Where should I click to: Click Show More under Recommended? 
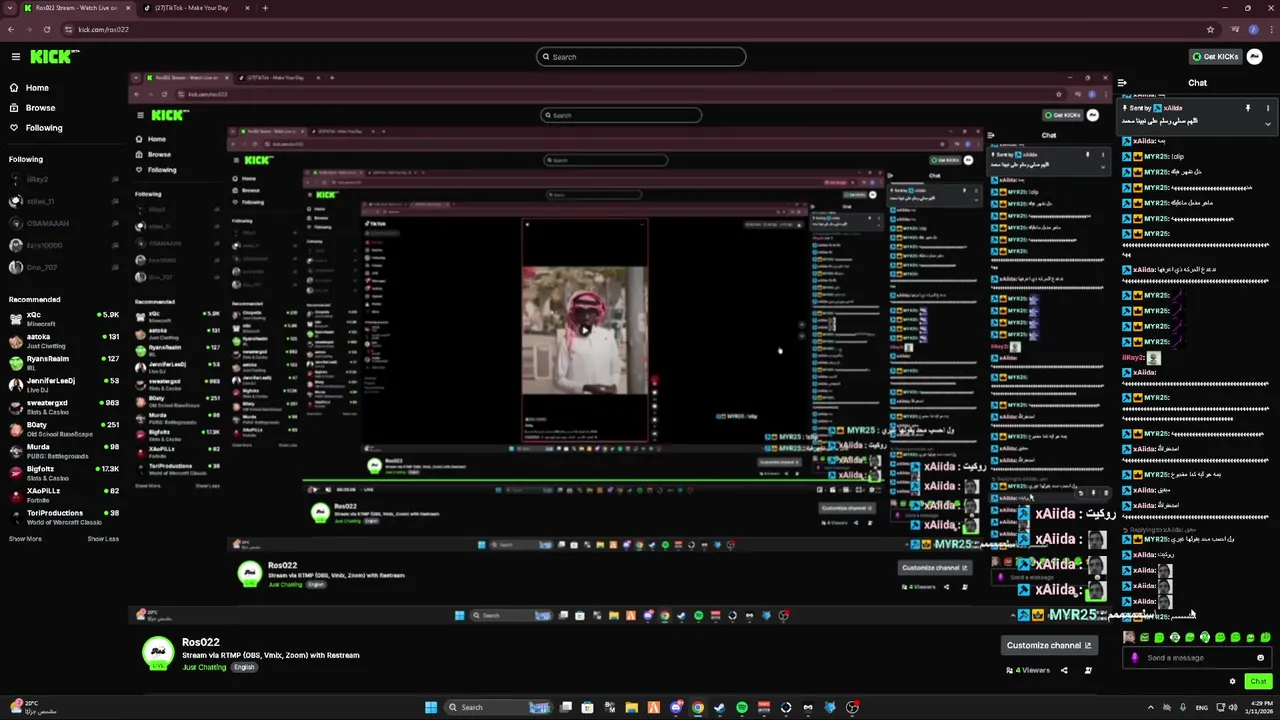(26, 539)
